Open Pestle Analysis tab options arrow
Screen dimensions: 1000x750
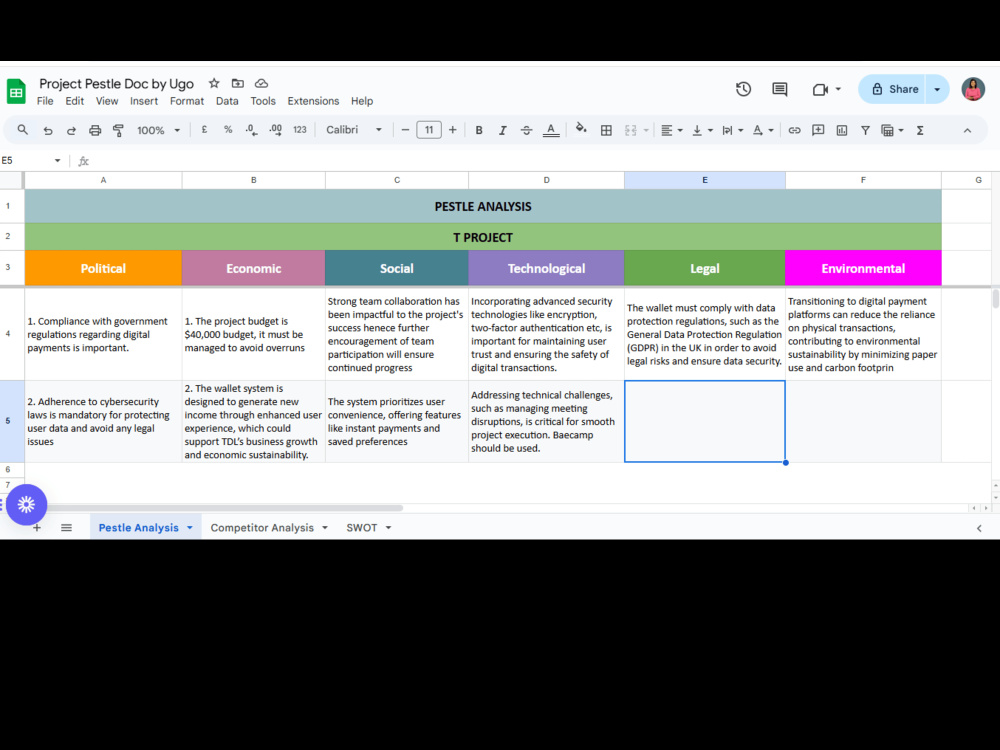pos(189,527)
